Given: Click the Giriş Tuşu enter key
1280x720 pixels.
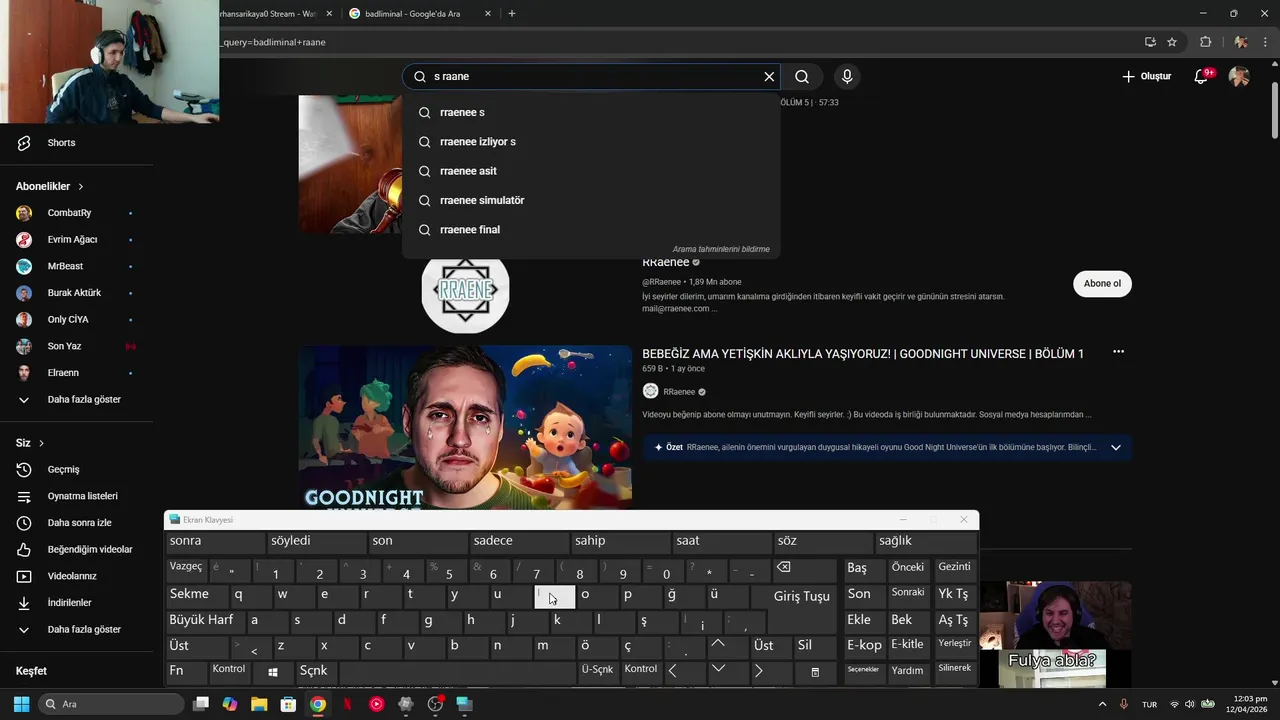Looking at the screenshot, I should click(x=802, y=596).
